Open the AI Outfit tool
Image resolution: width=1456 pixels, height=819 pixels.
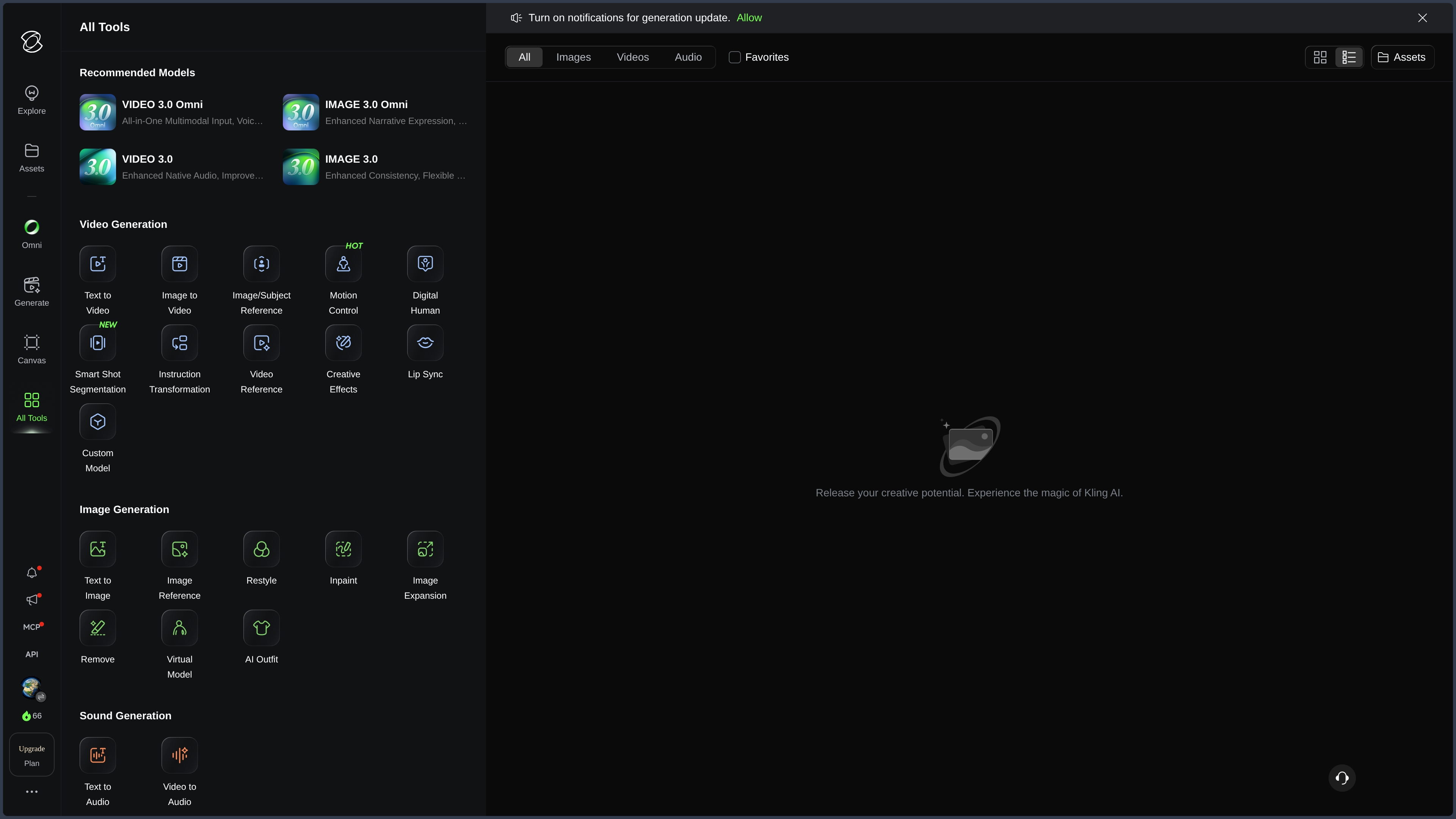(261, 637)
